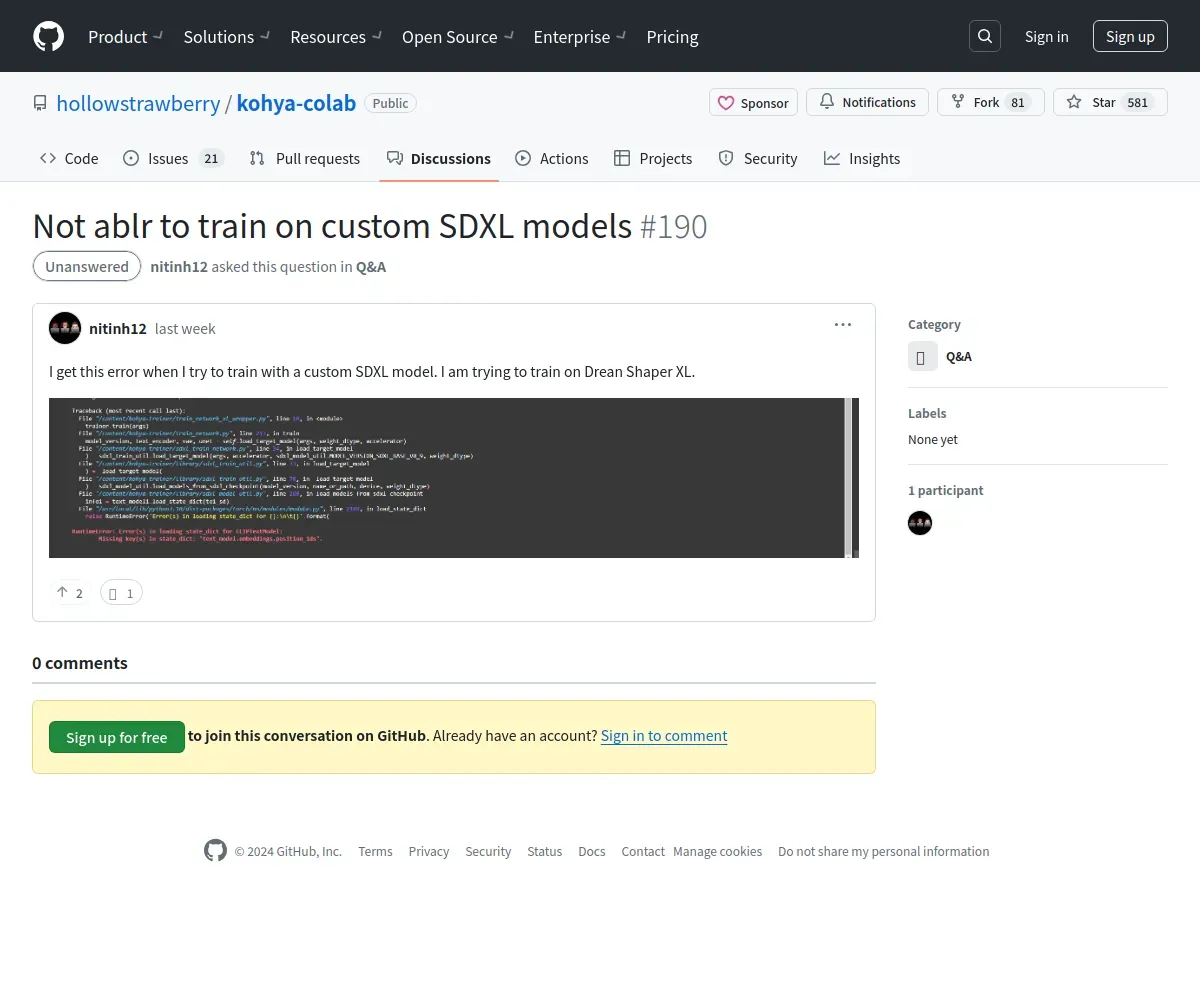Click Manage cookies in footer
This screenshot has height=1000, width=1200.
pos(717,851)
